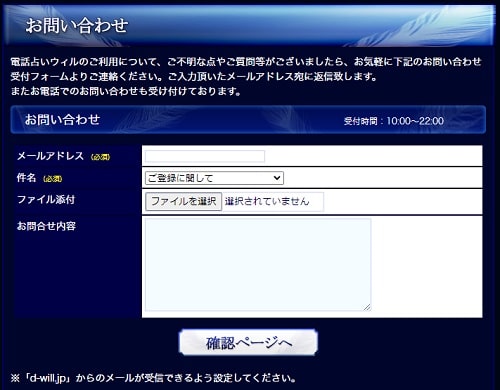Focus the お問合せ内容 text area
This screenshot has height=390, width=500.
click(x=258, y=265)
